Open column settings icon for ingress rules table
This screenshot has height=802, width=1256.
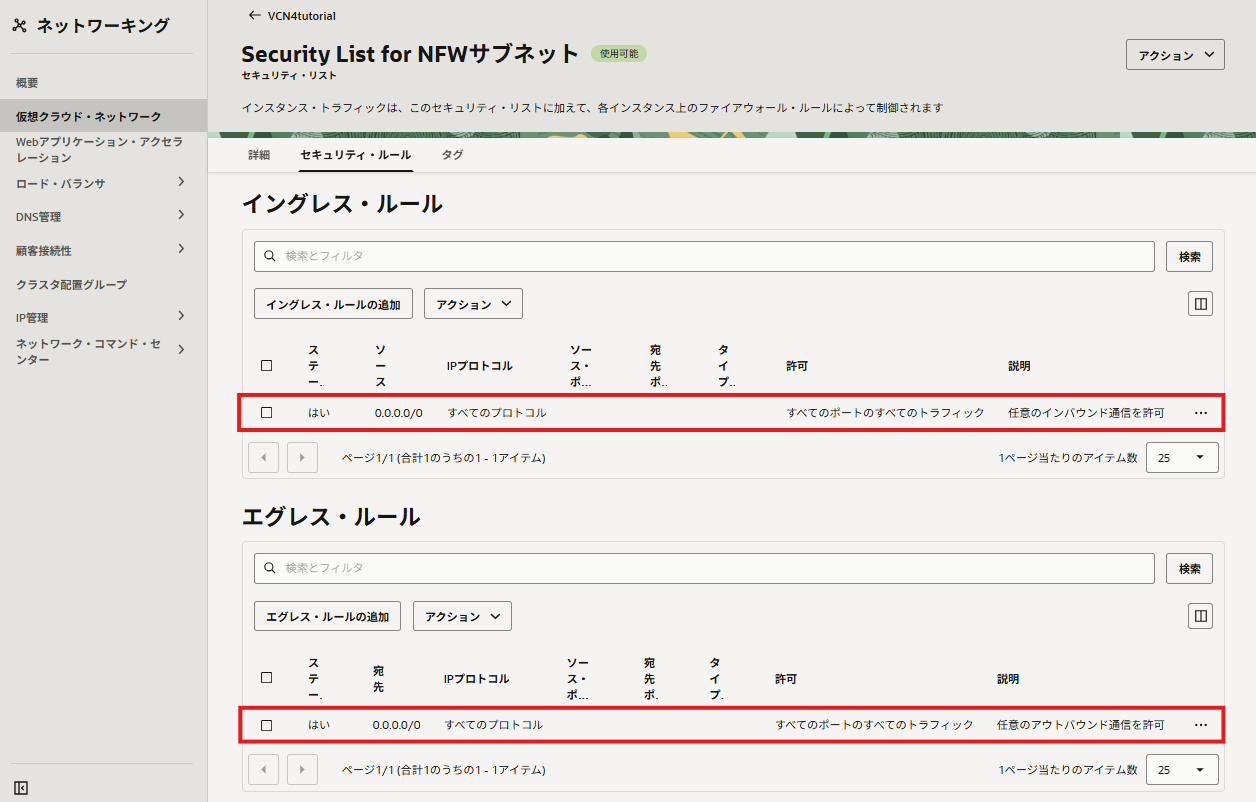click(1200, 304)
